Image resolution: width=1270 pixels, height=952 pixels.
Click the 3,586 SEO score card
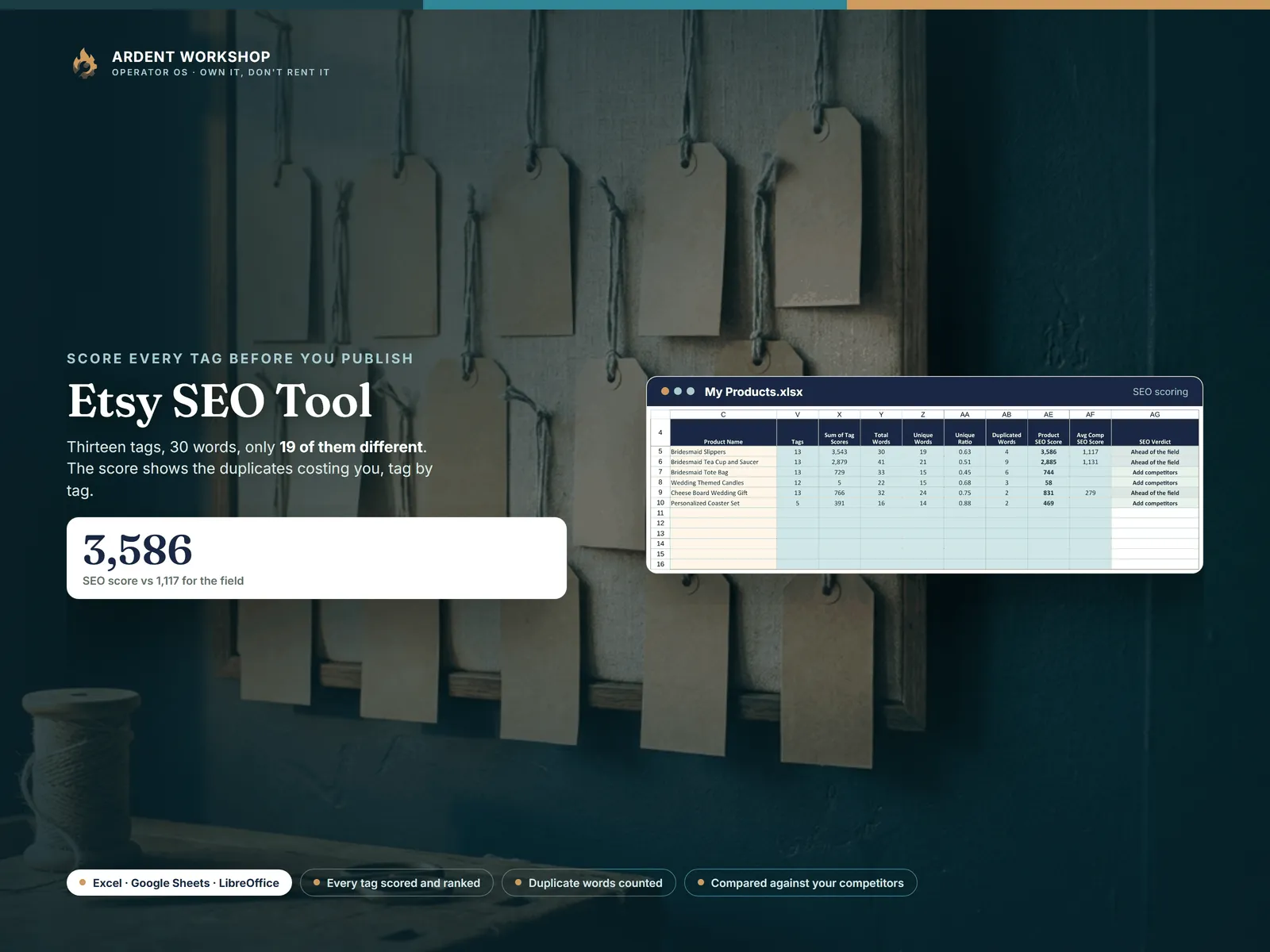(317, 558)
